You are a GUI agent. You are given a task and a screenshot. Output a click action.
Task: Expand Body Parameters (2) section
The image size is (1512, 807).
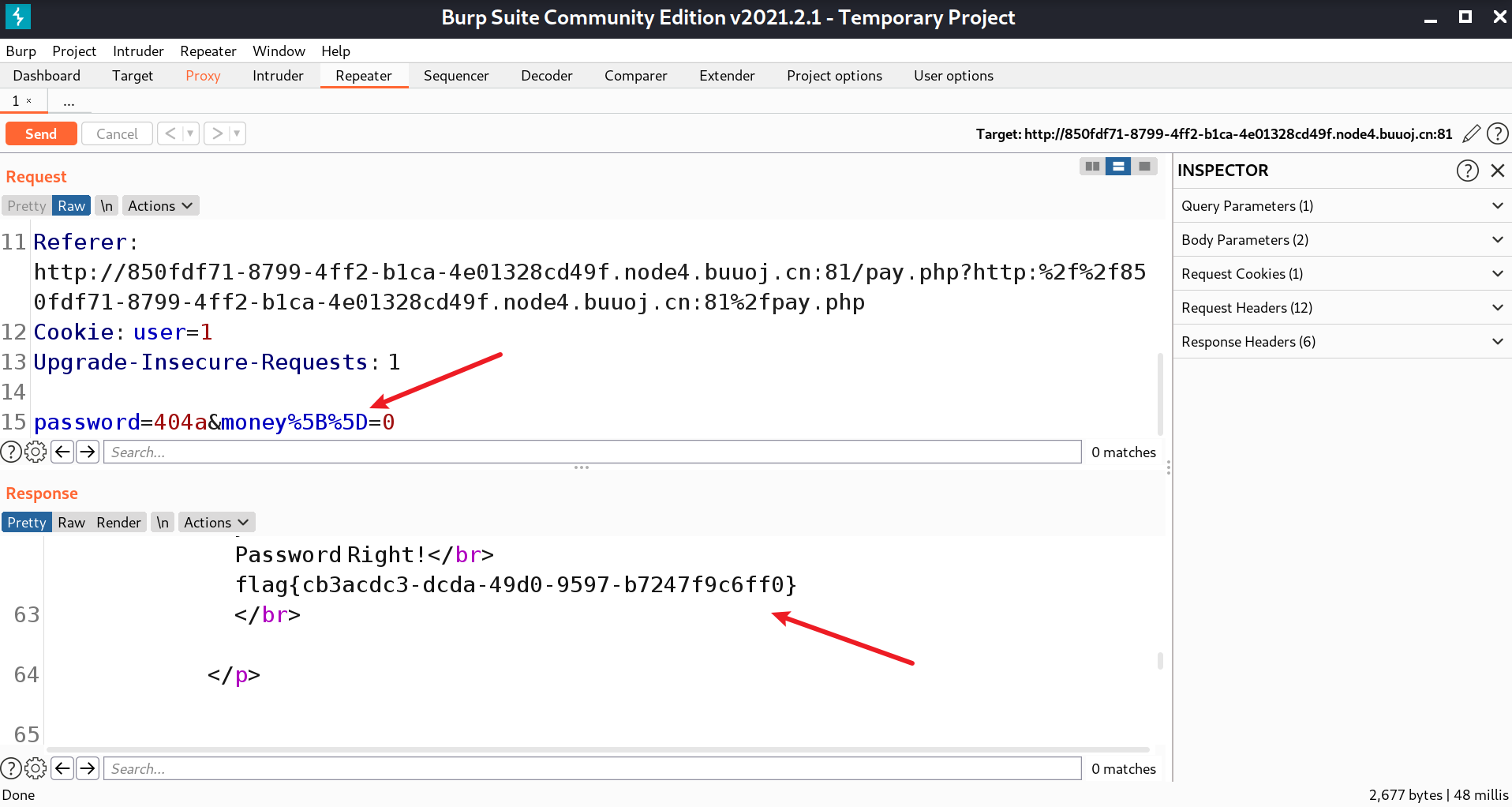1342,240
